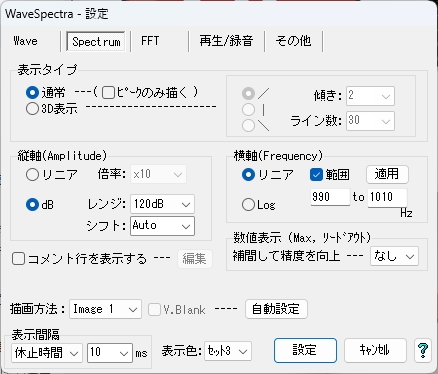Enable コメント行を表示する checkbox
Screen dimensions: 438x374
click(x=18, y=259)
